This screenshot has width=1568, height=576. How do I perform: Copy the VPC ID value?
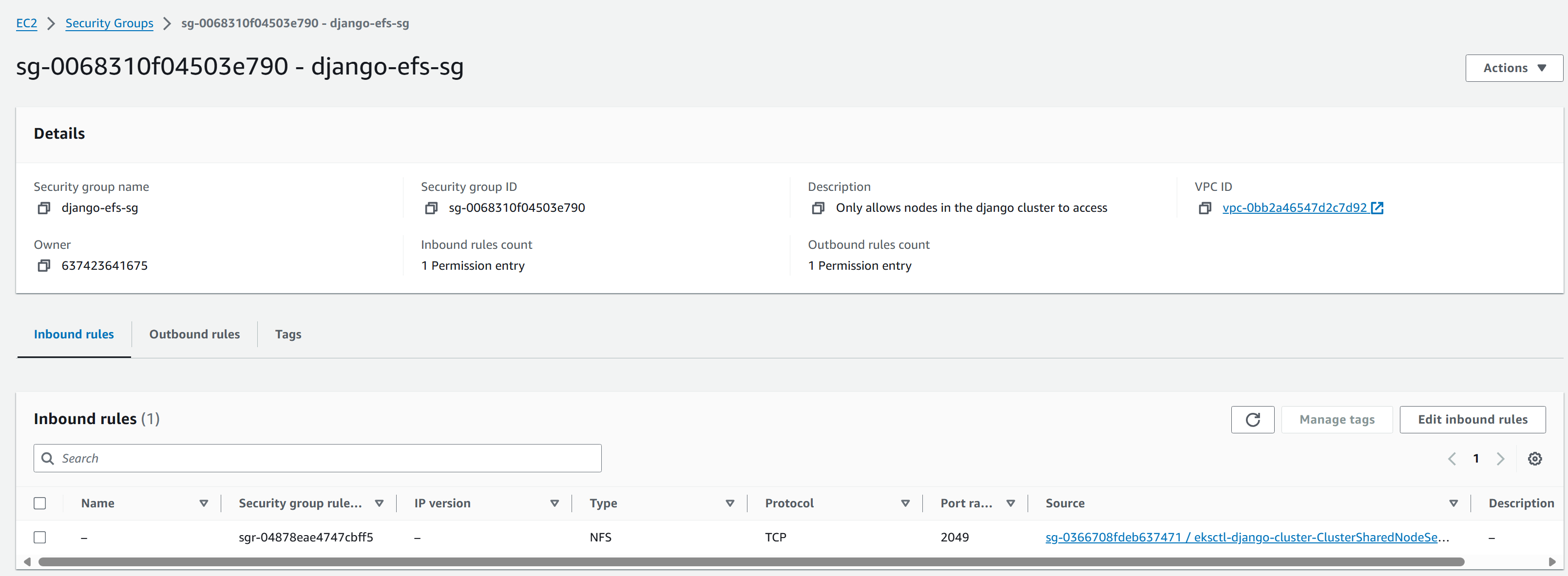[x=1205, y=208]
